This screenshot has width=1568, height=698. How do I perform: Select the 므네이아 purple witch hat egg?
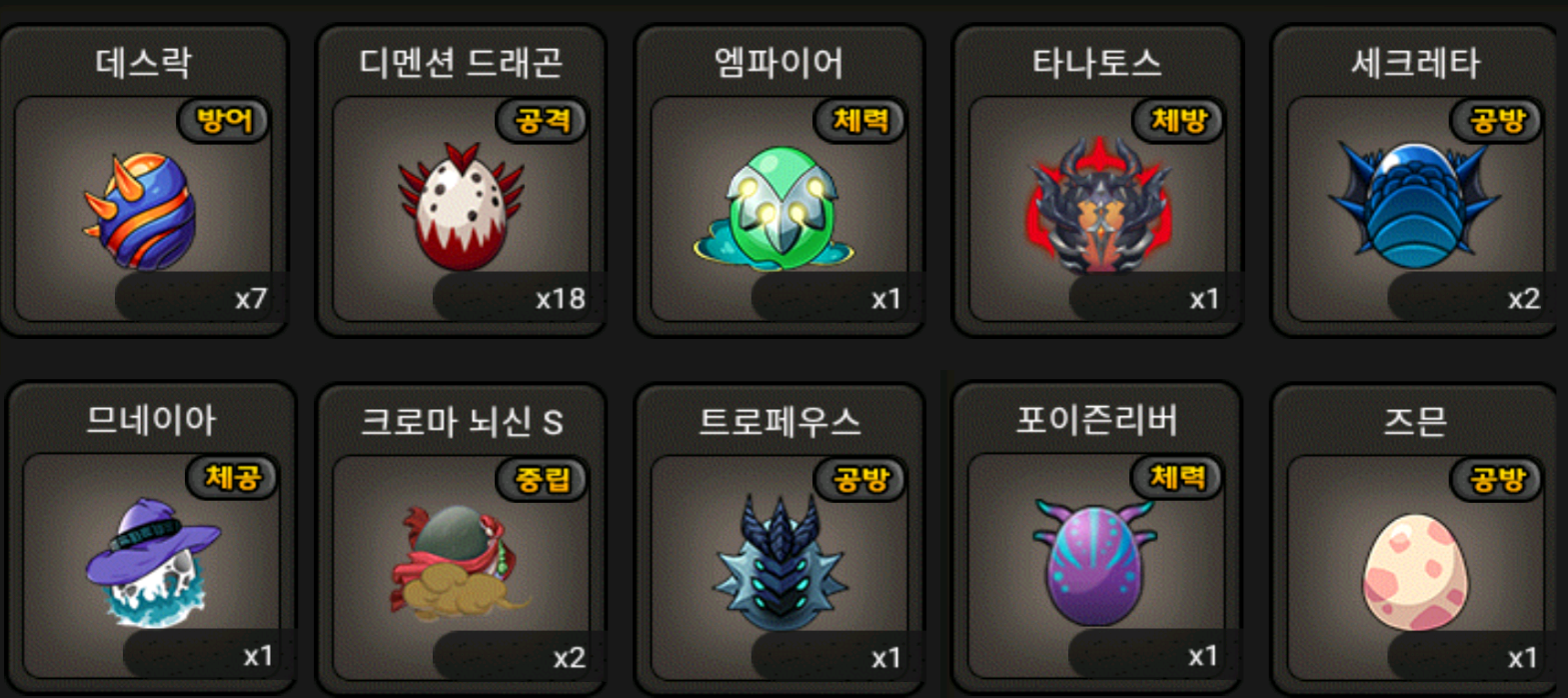[152, 563]
